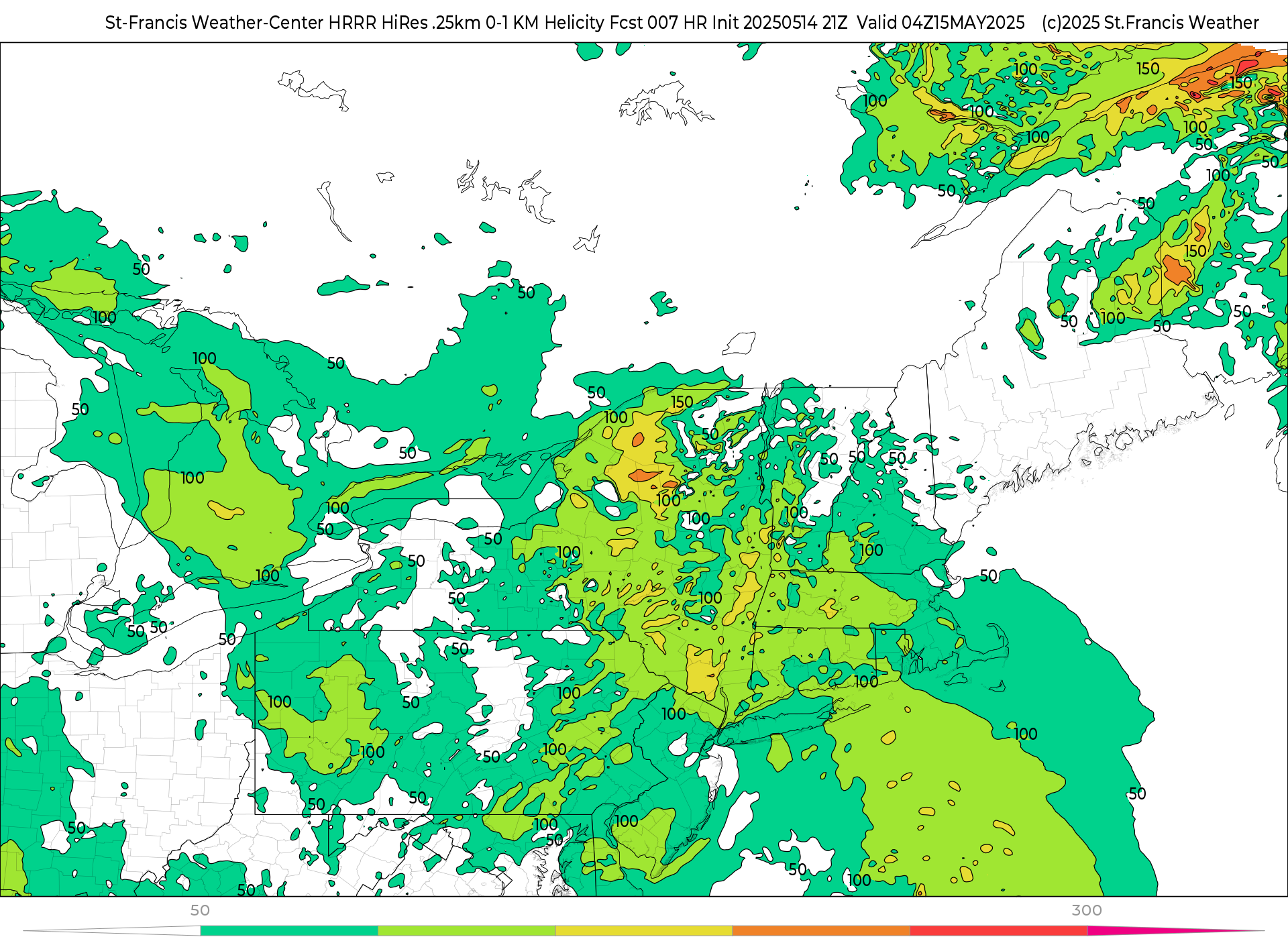Viewport: 1288px width, 939px height.
Task: Click 'Valid 04Z15MAY2025' in the title
Action: (x=941, y=23)
